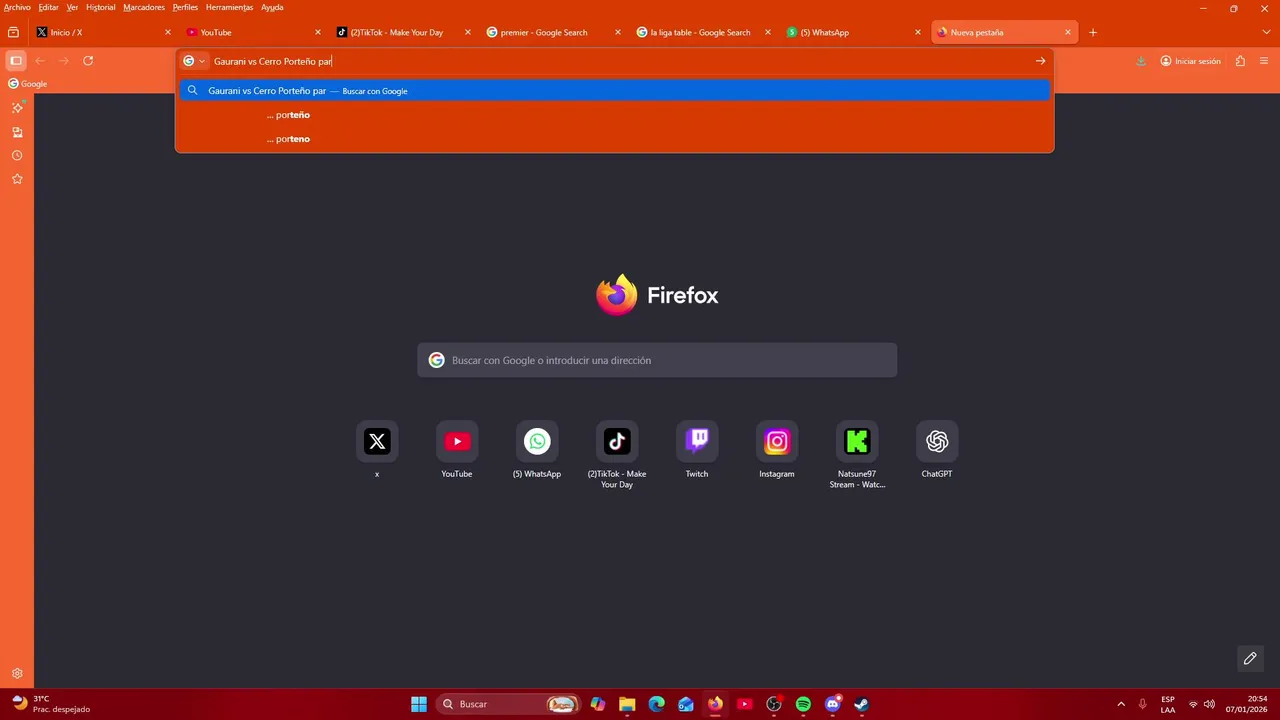Screen dimensions: 1280x720
Task: Click the back navigation arrow
Action: click(40, 61)
